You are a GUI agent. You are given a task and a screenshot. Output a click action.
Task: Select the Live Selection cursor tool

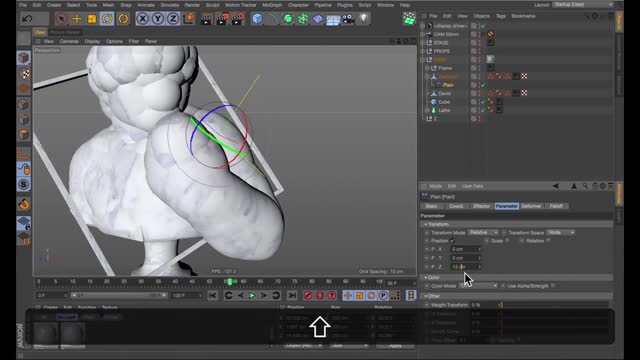pyautogui.click(x=61, y=19)
